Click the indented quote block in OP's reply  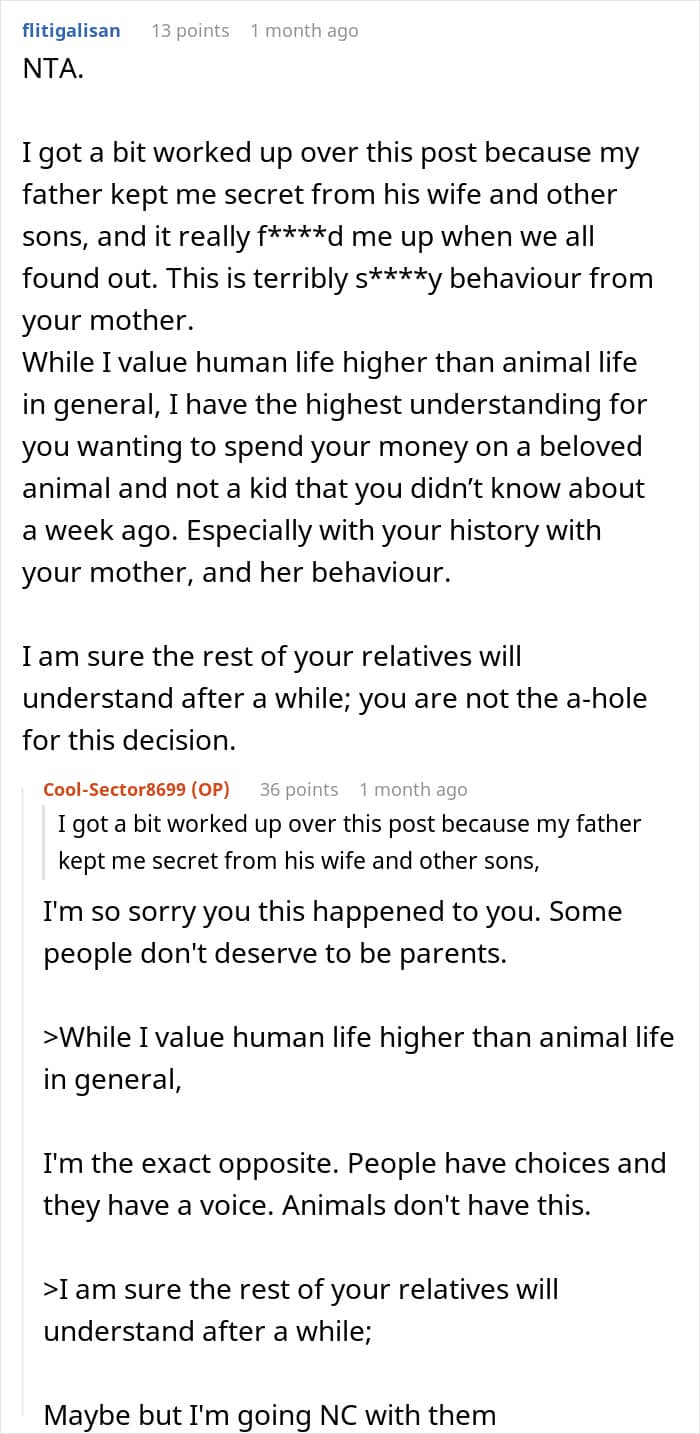coord(350,842)
